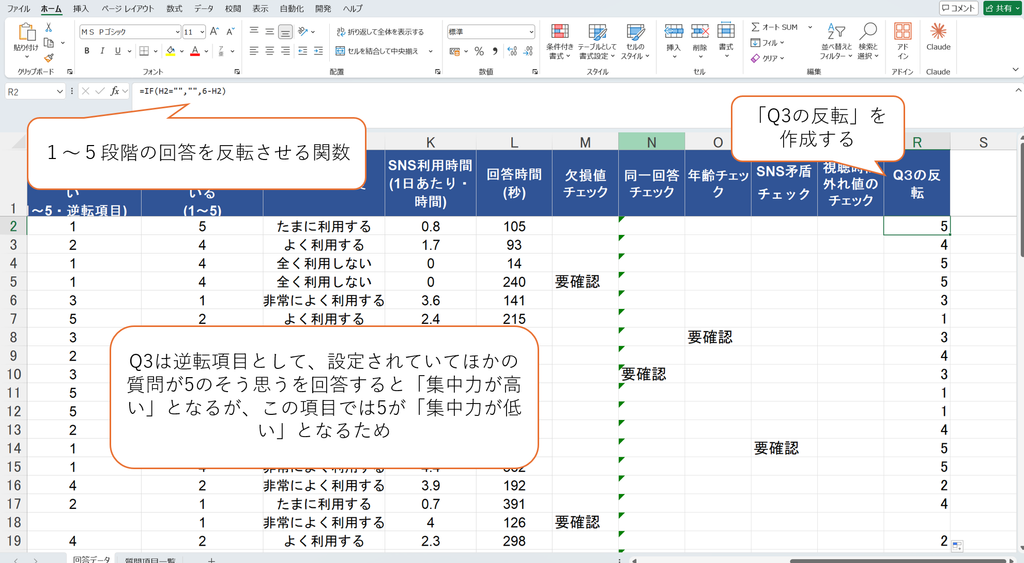Select the 回答データ sheet tab
The height and width of the screenshot is (563, 1024).
91,559
